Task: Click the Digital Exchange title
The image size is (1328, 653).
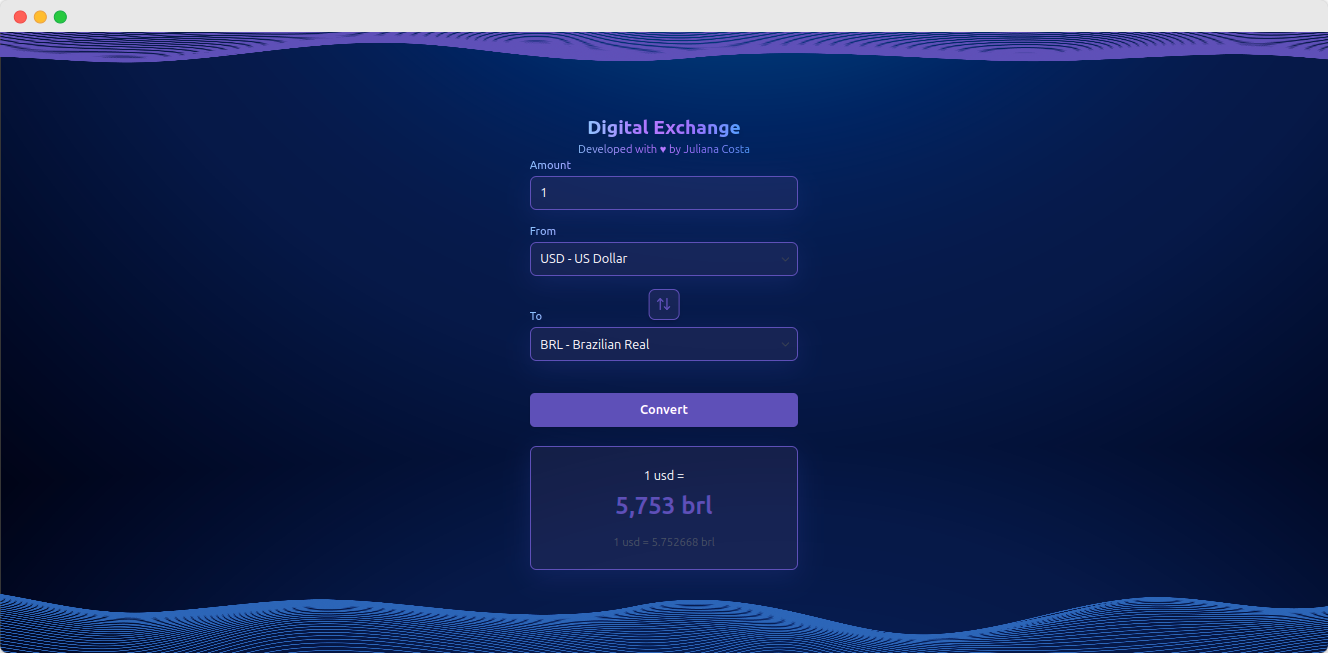Action: point(663,127)
